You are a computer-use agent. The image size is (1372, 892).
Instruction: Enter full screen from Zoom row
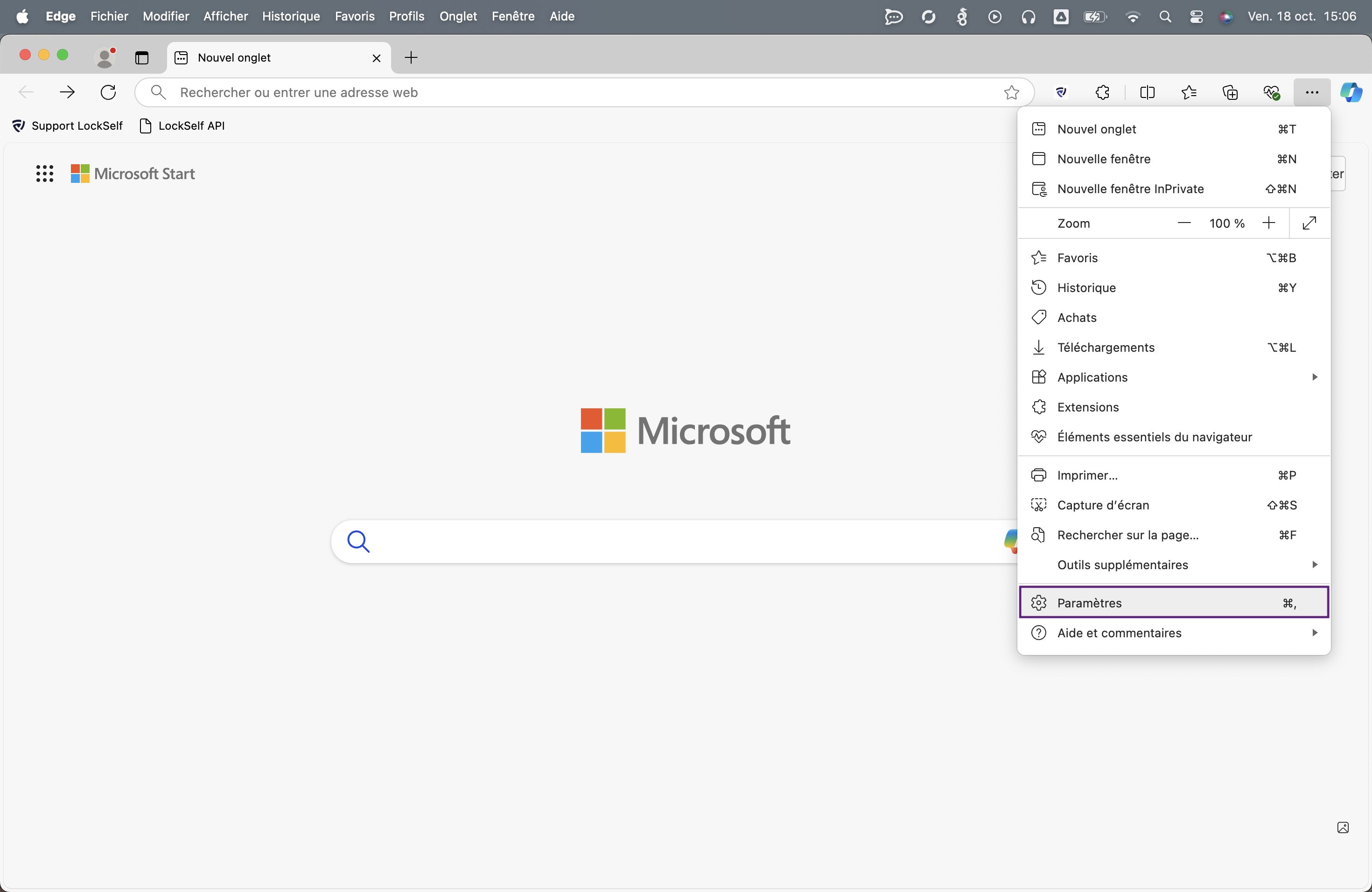(x=1309, y=223)
